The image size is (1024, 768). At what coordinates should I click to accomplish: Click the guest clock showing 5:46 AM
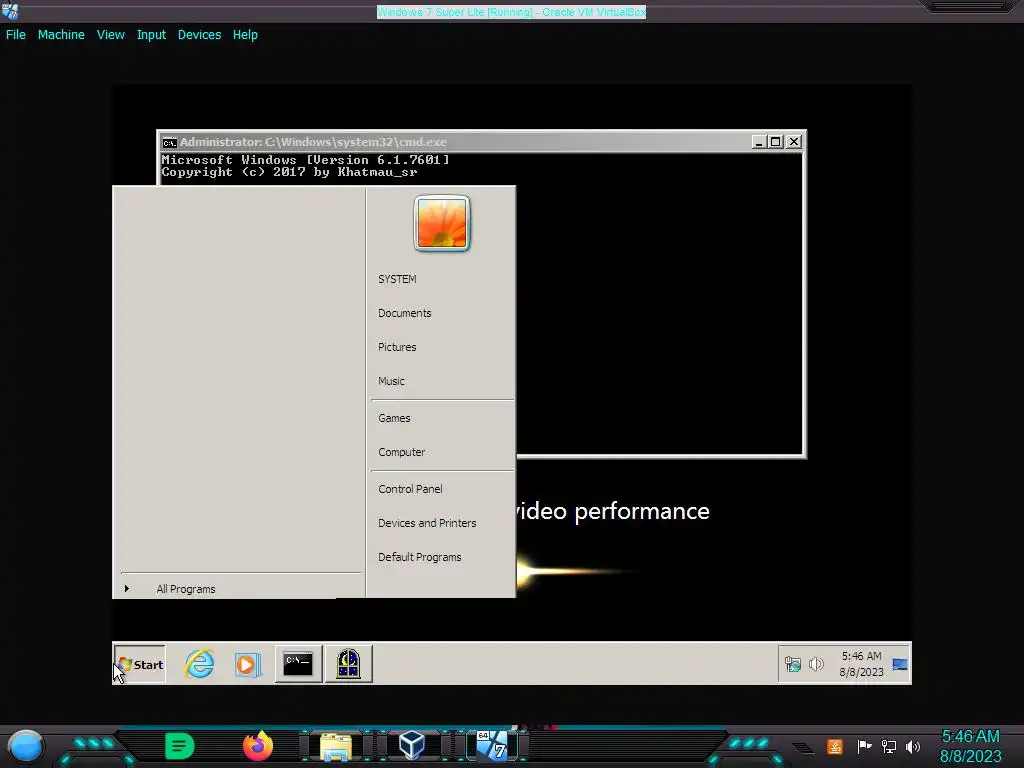click(861, 664)
